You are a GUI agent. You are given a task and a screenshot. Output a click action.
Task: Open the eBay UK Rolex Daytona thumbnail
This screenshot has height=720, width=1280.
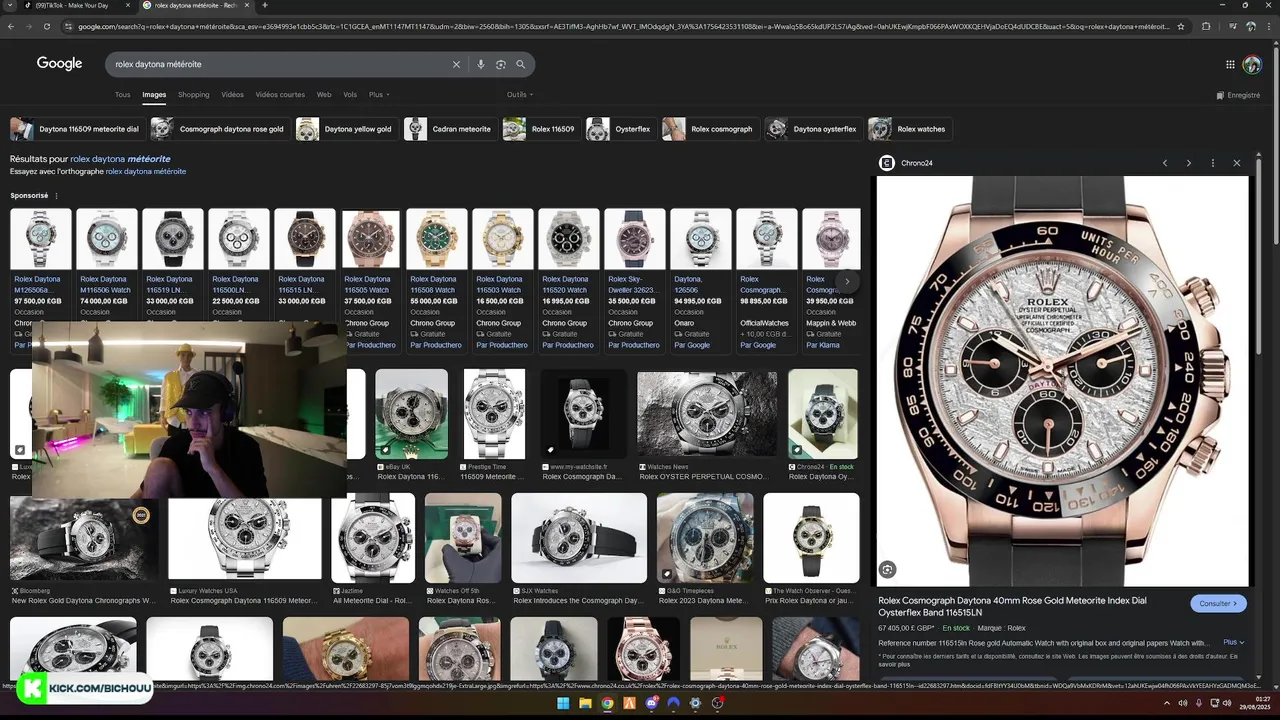[411, 414]
